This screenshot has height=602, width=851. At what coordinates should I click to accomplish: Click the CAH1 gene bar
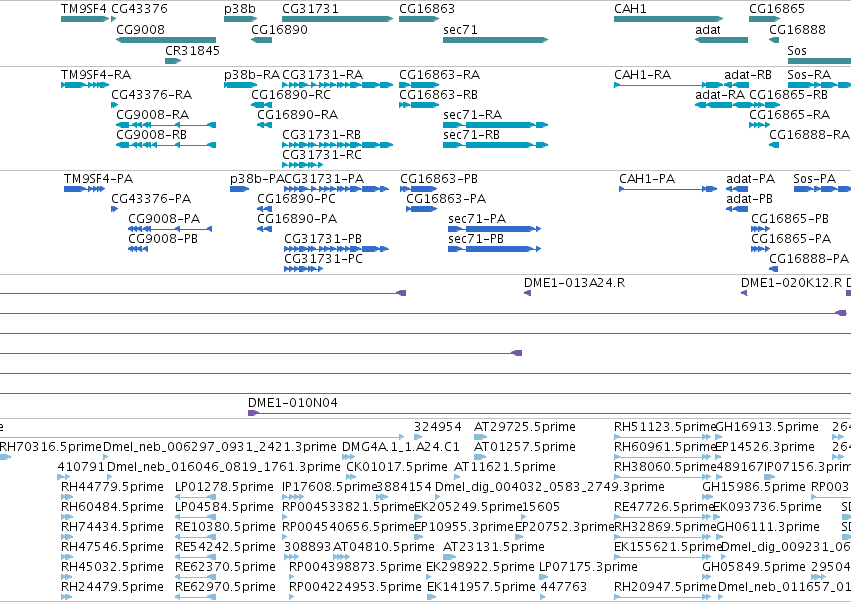click(x=669, y=19)
